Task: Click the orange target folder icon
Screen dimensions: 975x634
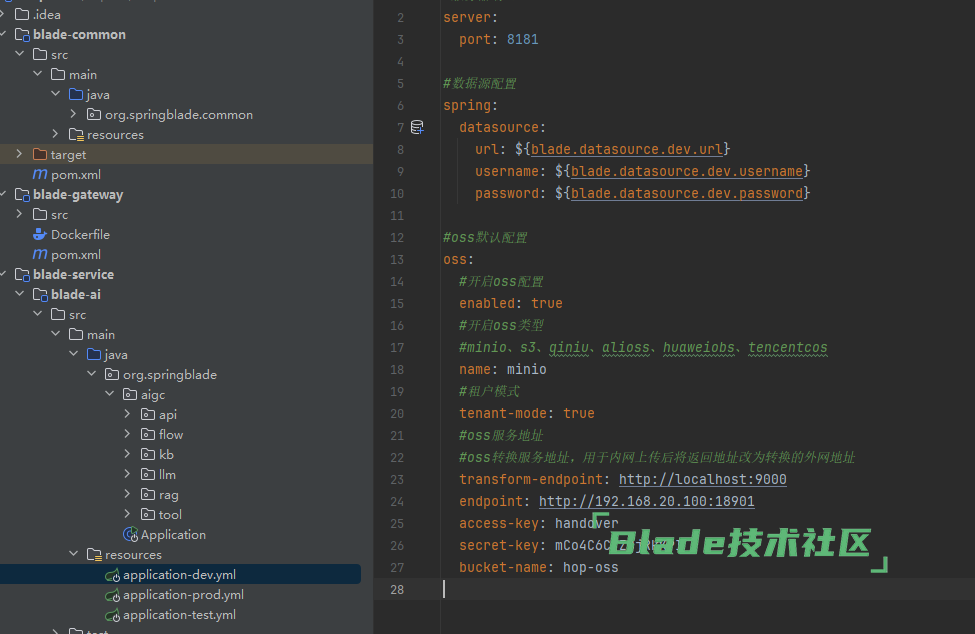Action: (40, 154)
